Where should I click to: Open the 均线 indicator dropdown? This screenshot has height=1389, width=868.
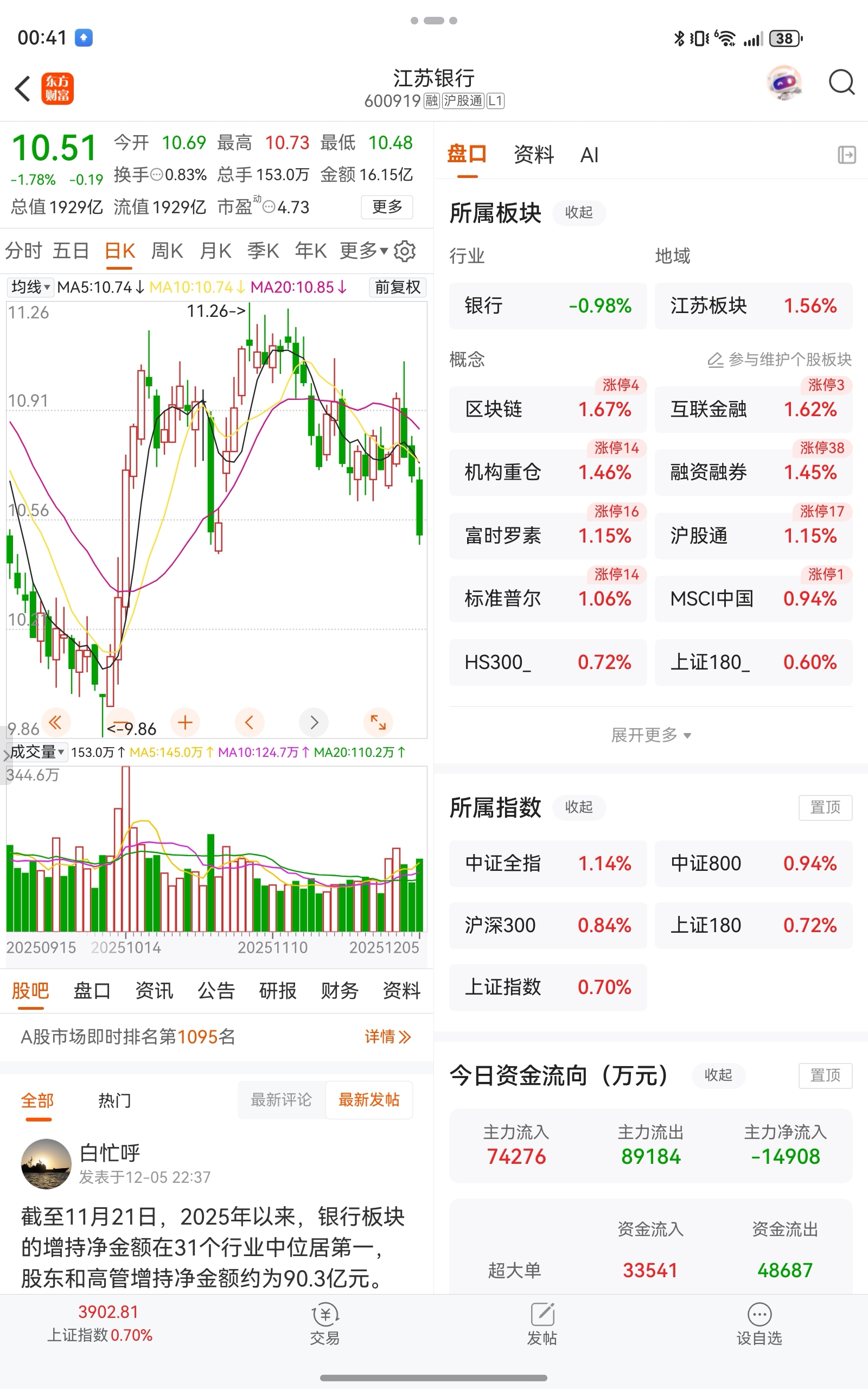tap(30, 287)
